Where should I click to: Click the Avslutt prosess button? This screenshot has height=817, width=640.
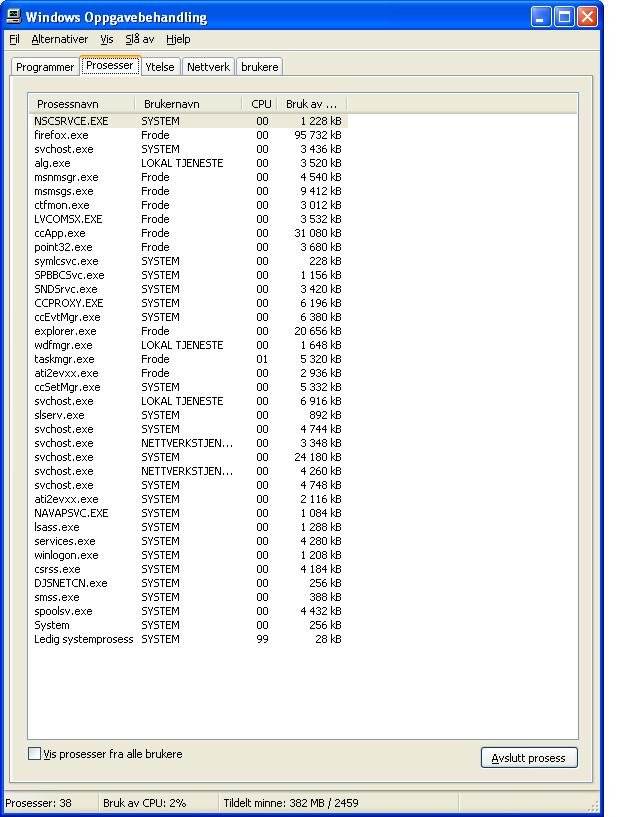[x=529, y=758]
